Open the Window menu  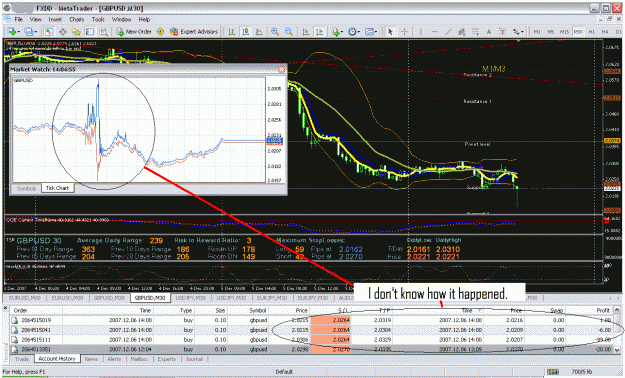click(x=121, y=19)
